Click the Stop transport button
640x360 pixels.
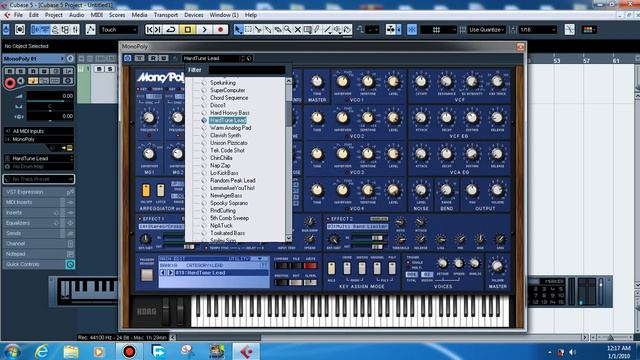(188, 29)
